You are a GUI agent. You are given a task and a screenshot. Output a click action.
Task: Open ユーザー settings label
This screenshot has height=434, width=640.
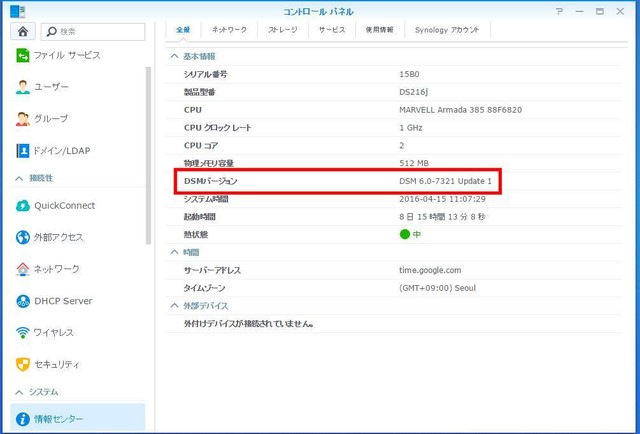click(51, 87)
